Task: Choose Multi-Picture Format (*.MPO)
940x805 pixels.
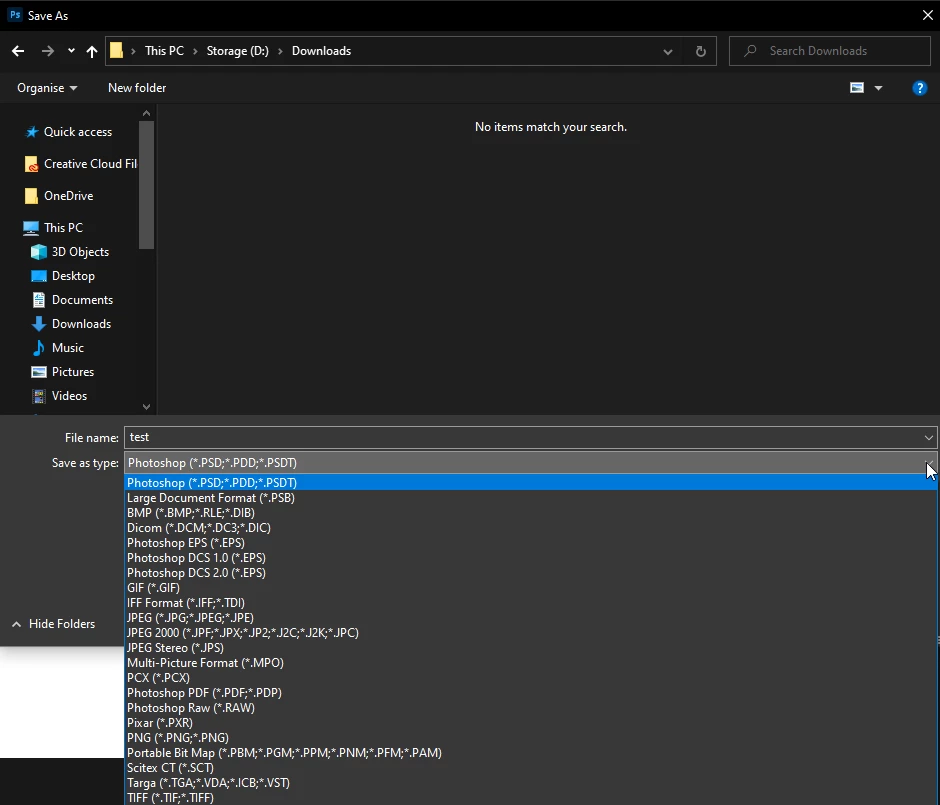Action: pyautogui.click(x=530, y=662)
